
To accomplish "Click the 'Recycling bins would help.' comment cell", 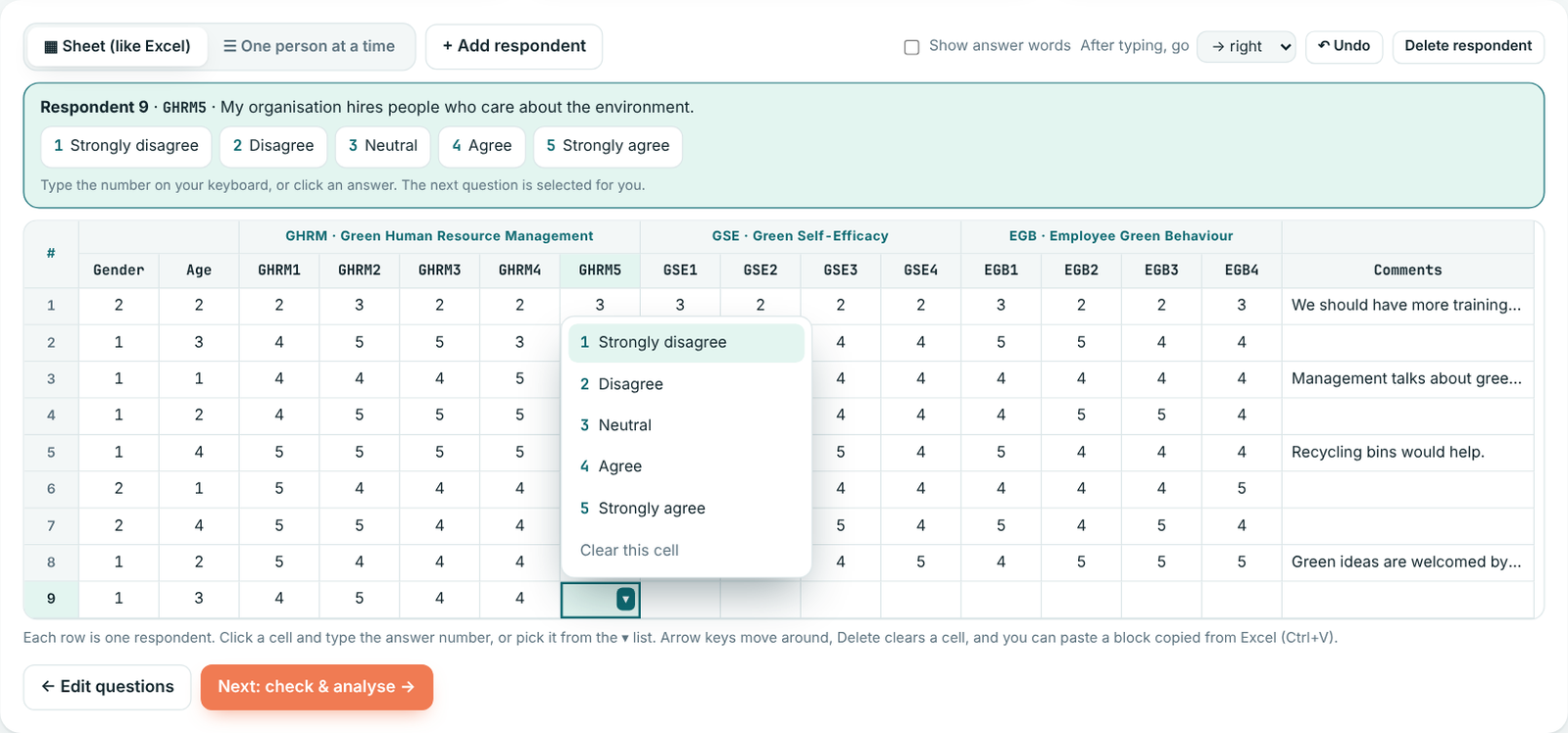I will [x=1407, y=453].
